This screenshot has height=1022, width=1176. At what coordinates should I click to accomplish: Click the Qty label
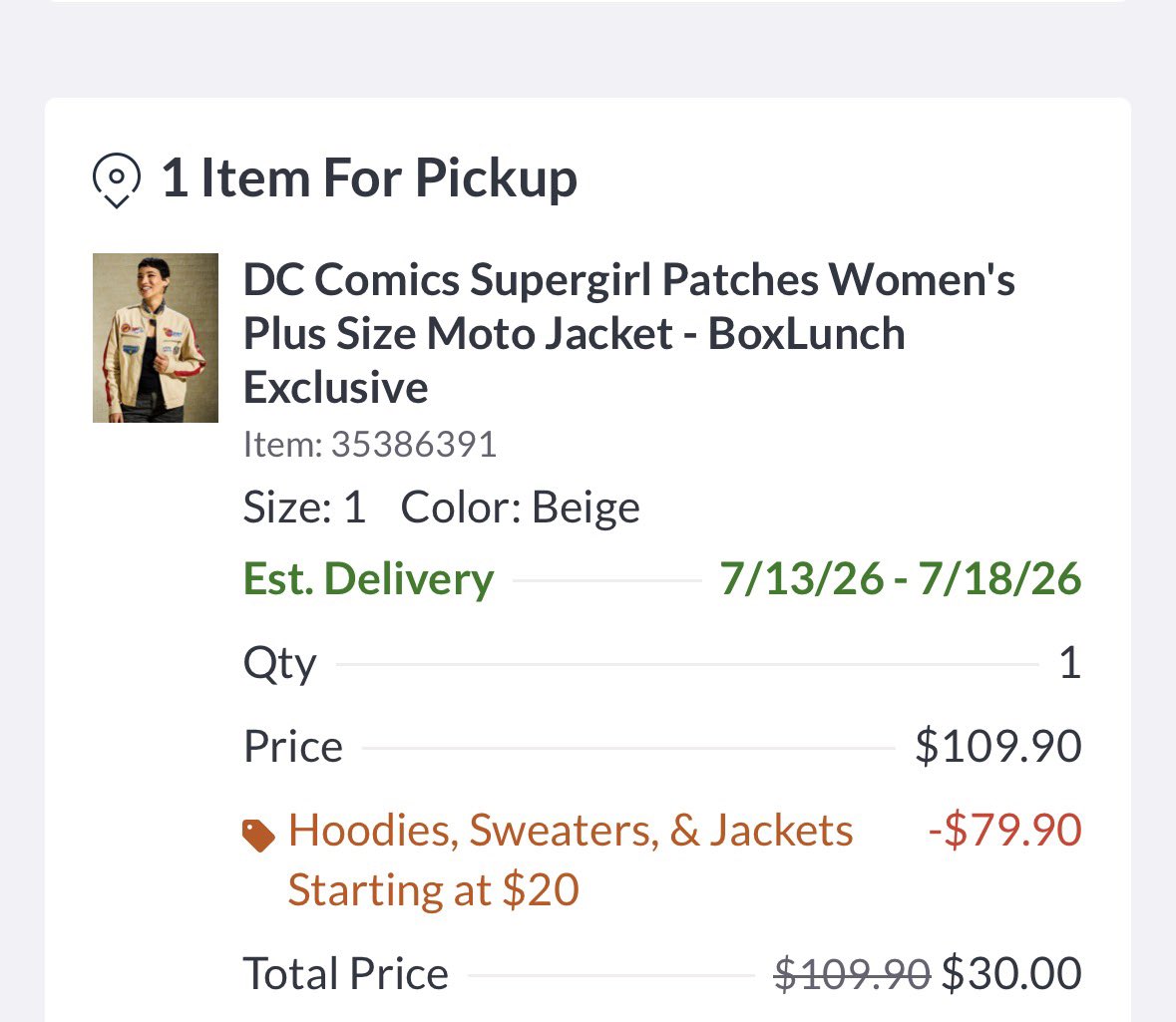pos(279,665)
